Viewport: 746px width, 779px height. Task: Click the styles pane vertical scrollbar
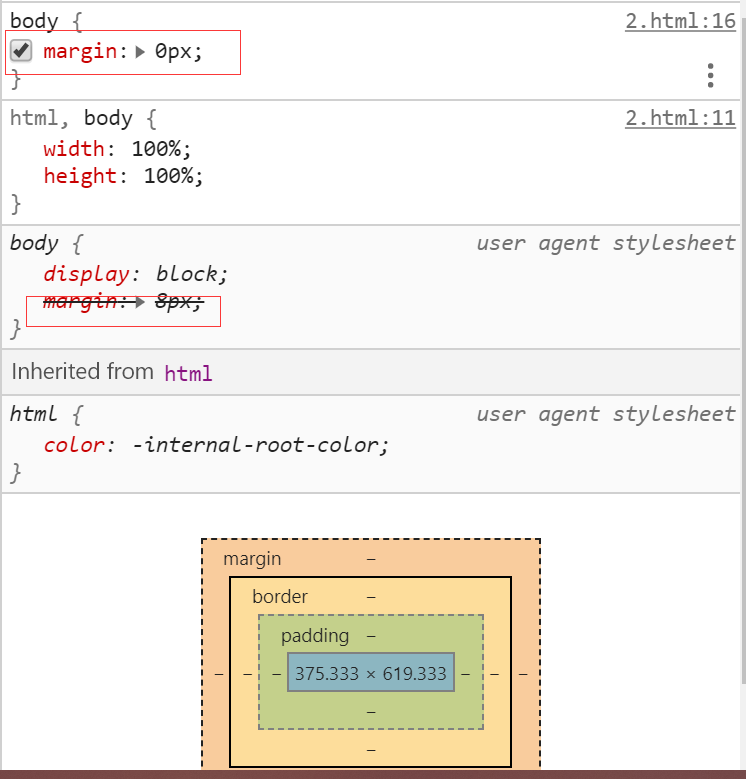click(x=743, y=350)
